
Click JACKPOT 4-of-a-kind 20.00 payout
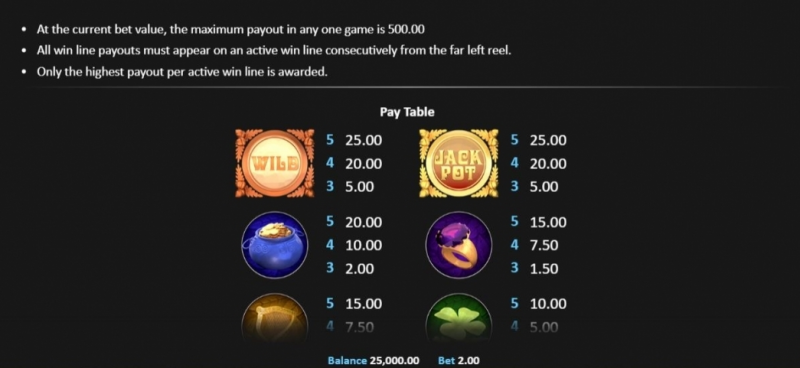[x=538, y=163]
